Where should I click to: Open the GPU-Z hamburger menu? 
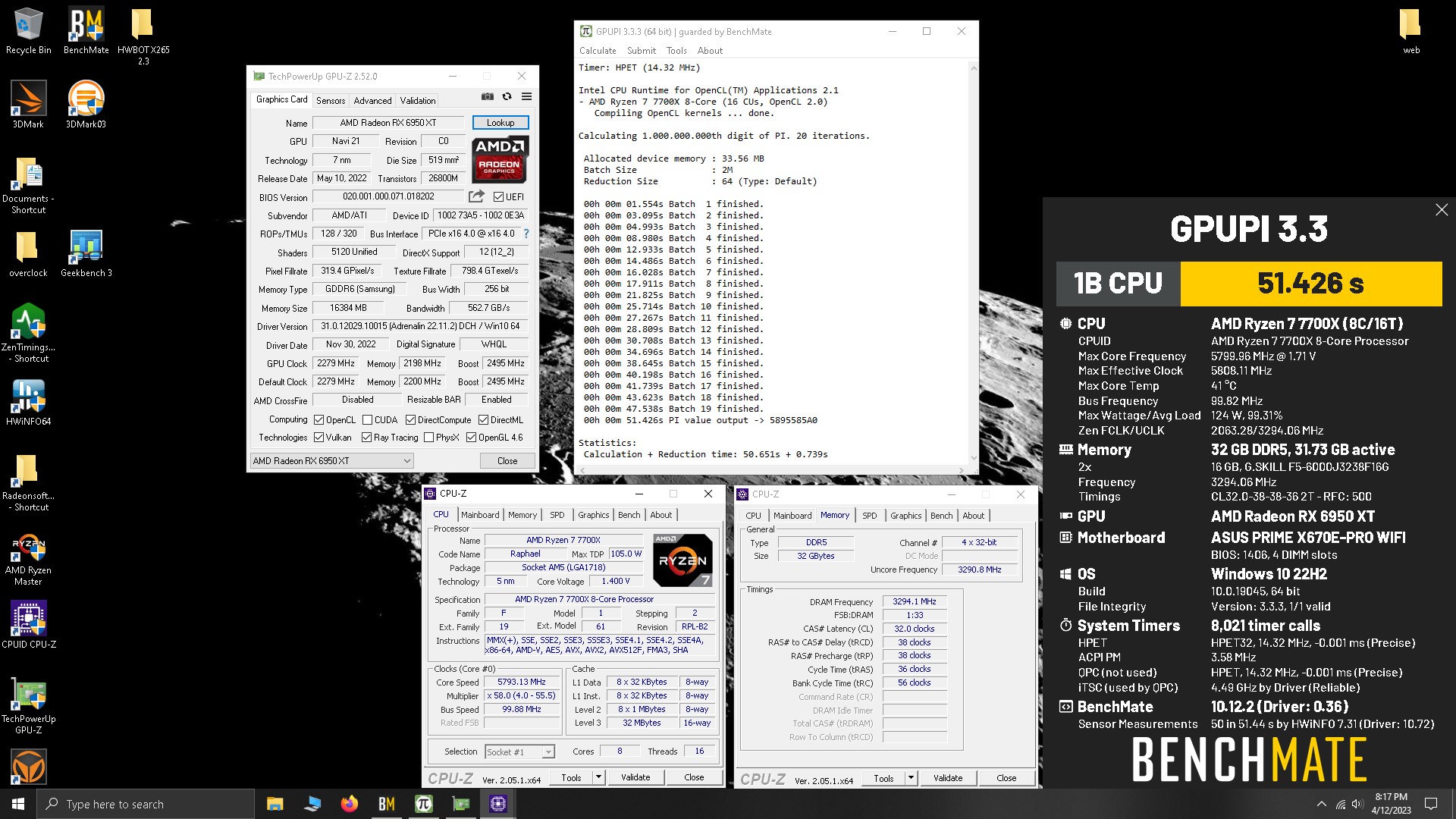pyautogui.click(x=526, y=97)
